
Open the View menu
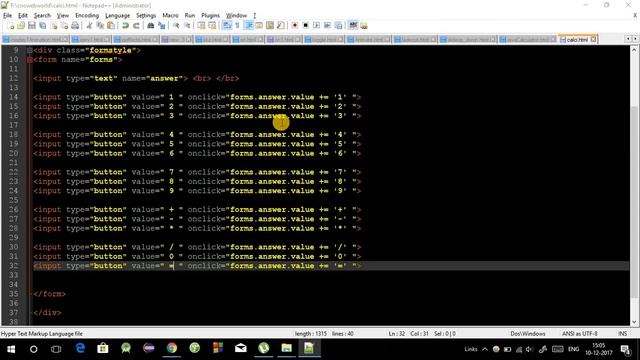point(62,16)
